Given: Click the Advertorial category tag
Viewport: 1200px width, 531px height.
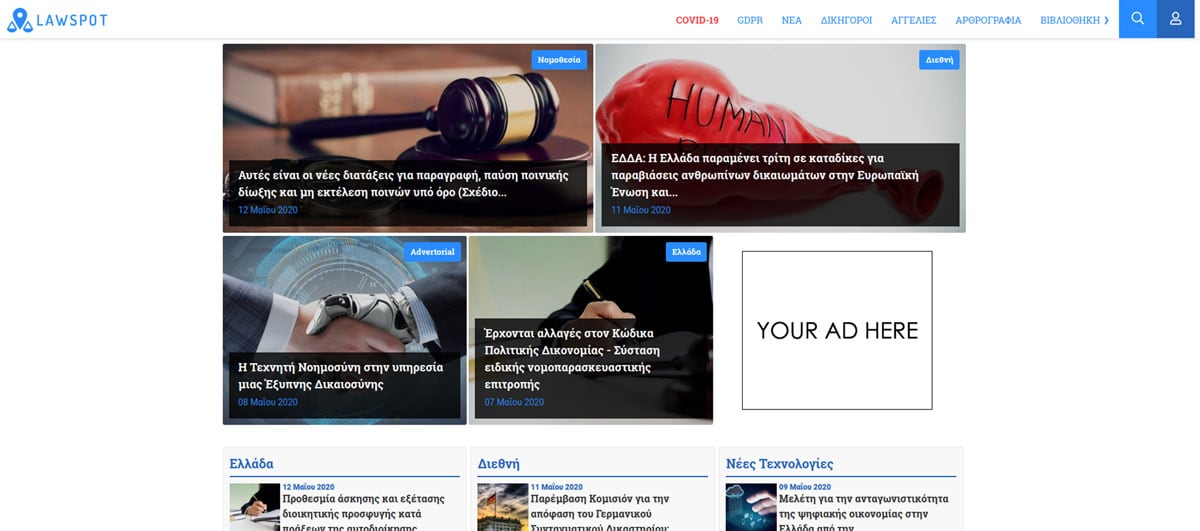Looking at the screenshot, I should 432,252.
